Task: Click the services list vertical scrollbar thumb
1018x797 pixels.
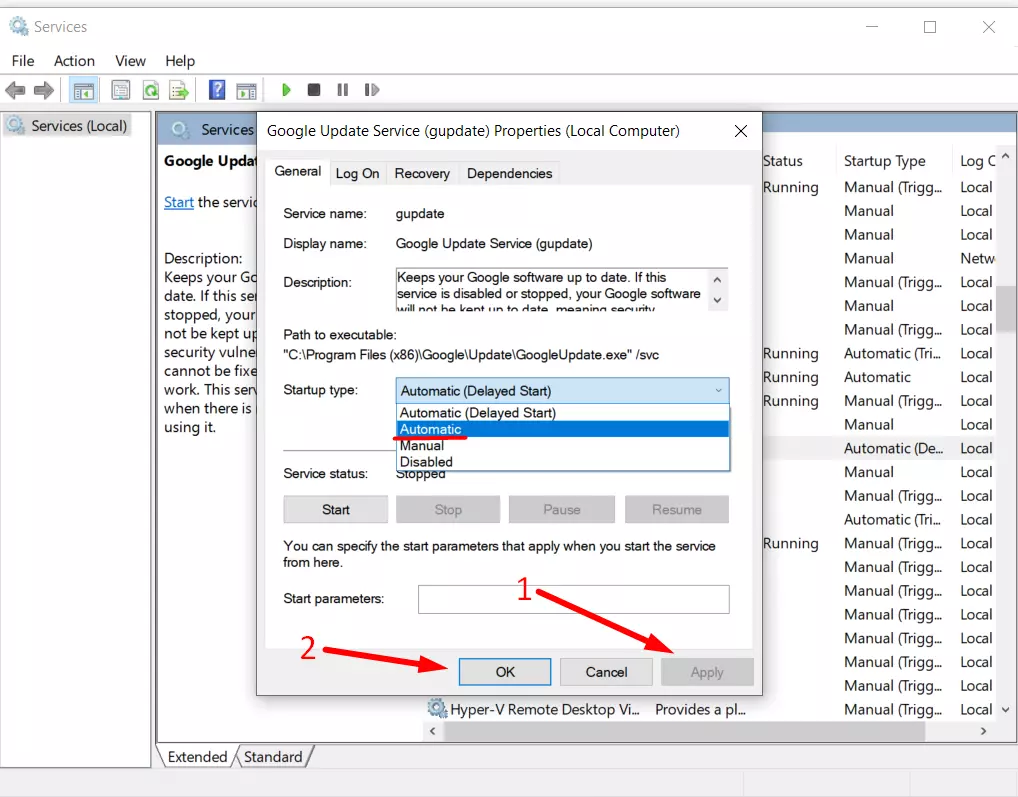Action: point(1005,309)
